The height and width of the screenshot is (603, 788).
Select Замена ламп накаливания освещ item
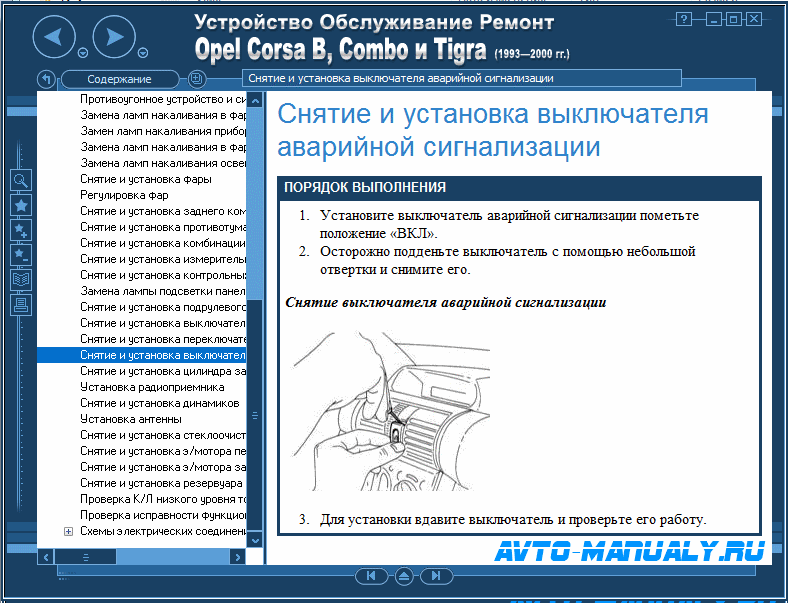163,163
